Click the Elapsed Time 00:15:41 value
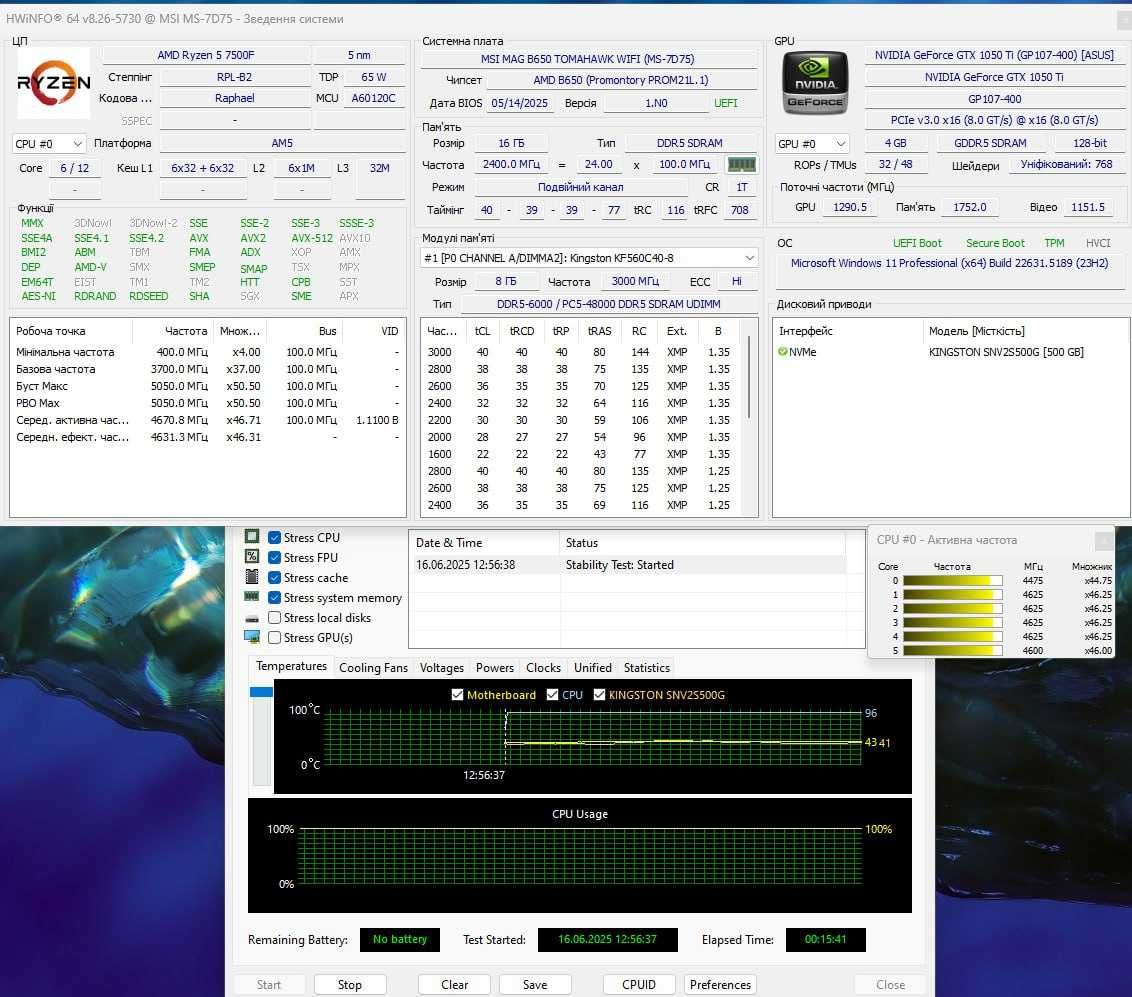The image size is (1132, 997). point(825,939)
